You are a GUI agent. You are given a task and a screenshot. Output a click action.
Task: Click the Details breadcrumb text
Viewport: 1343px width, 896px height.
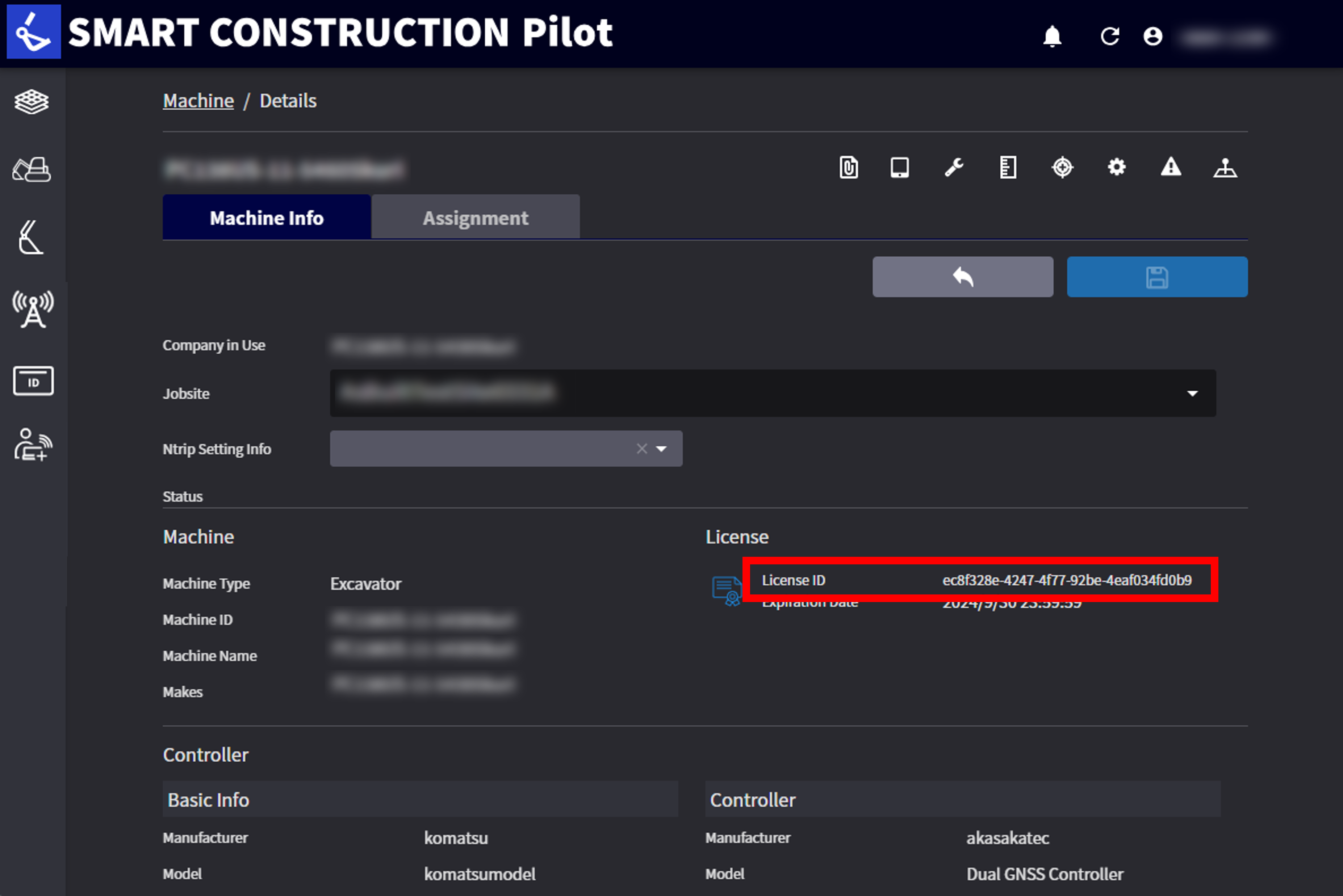[288, 101]
